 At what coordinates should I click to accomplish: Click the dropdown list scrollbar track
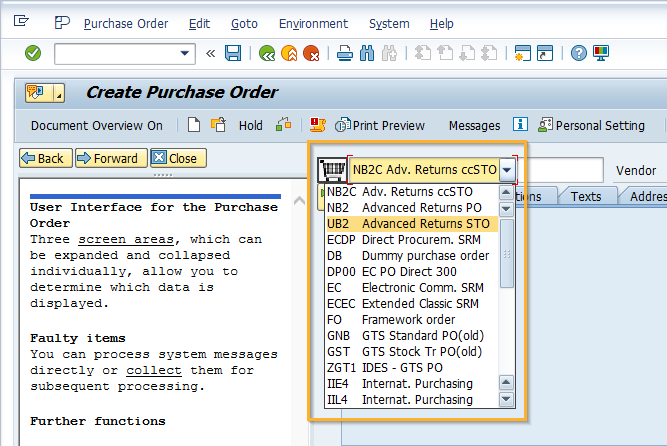[506, 330]
